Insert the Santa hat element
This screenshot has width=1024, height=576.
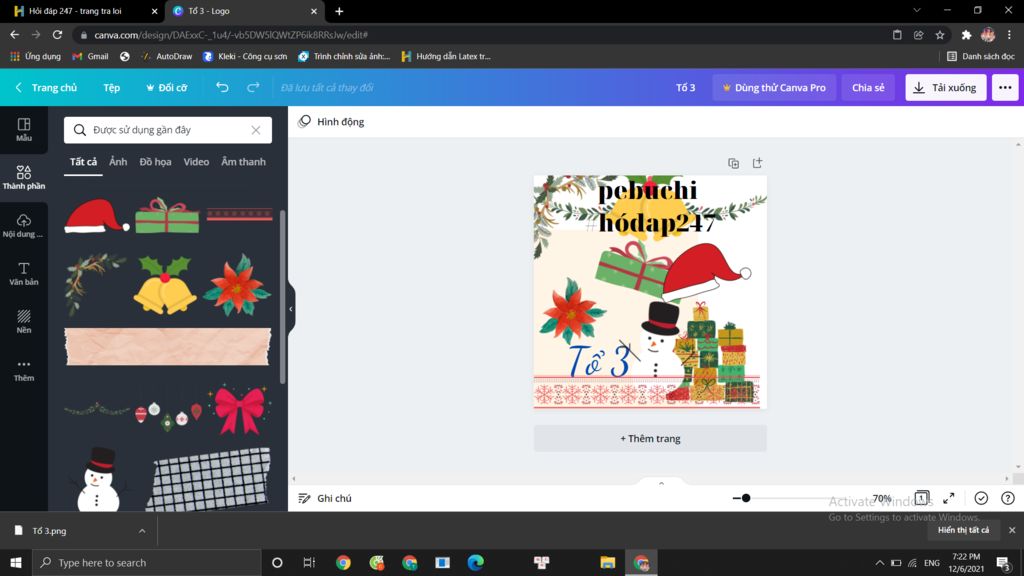(x=97, y=216)
